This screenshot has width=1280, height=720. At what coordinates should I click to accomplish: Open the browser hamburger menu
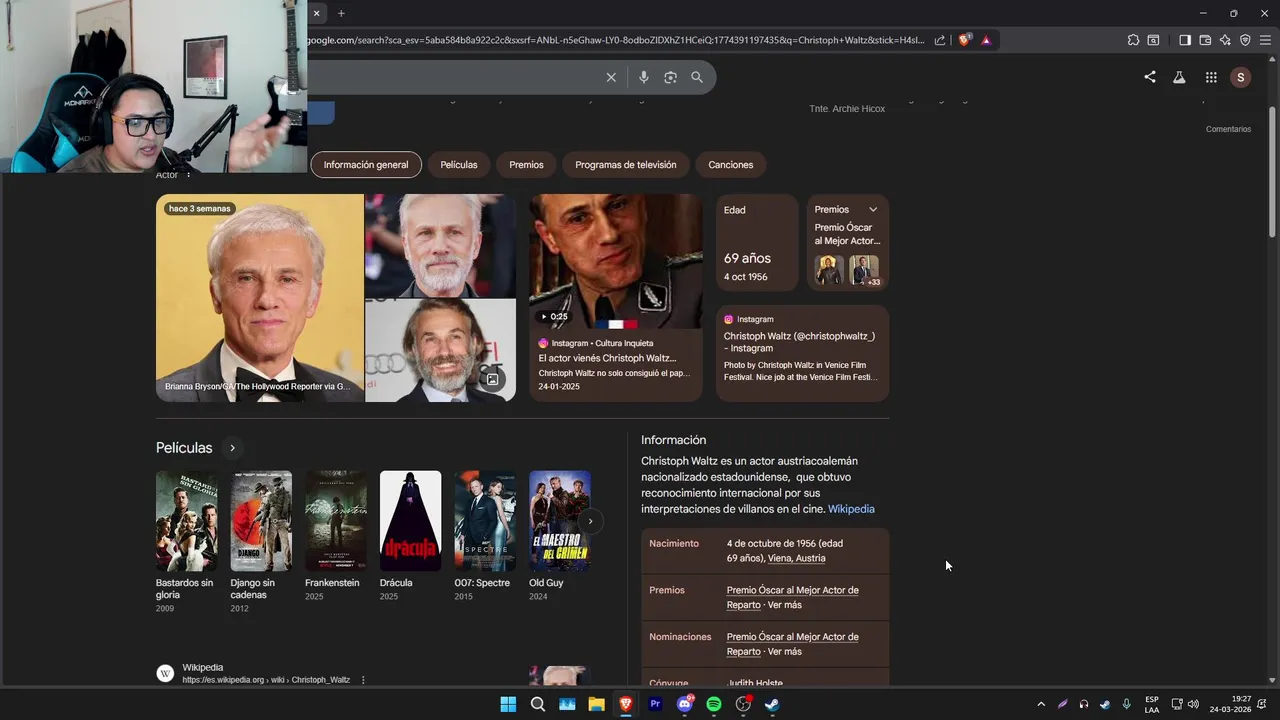[x=1265, y=40]
